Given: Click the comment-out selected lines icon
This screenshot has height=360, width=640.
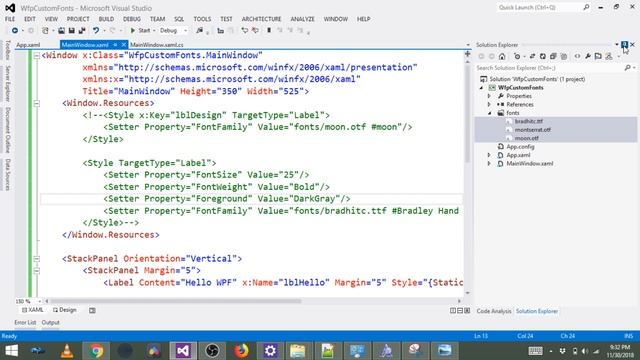Looking at the screenshot, I should click(x=244, y=31).
